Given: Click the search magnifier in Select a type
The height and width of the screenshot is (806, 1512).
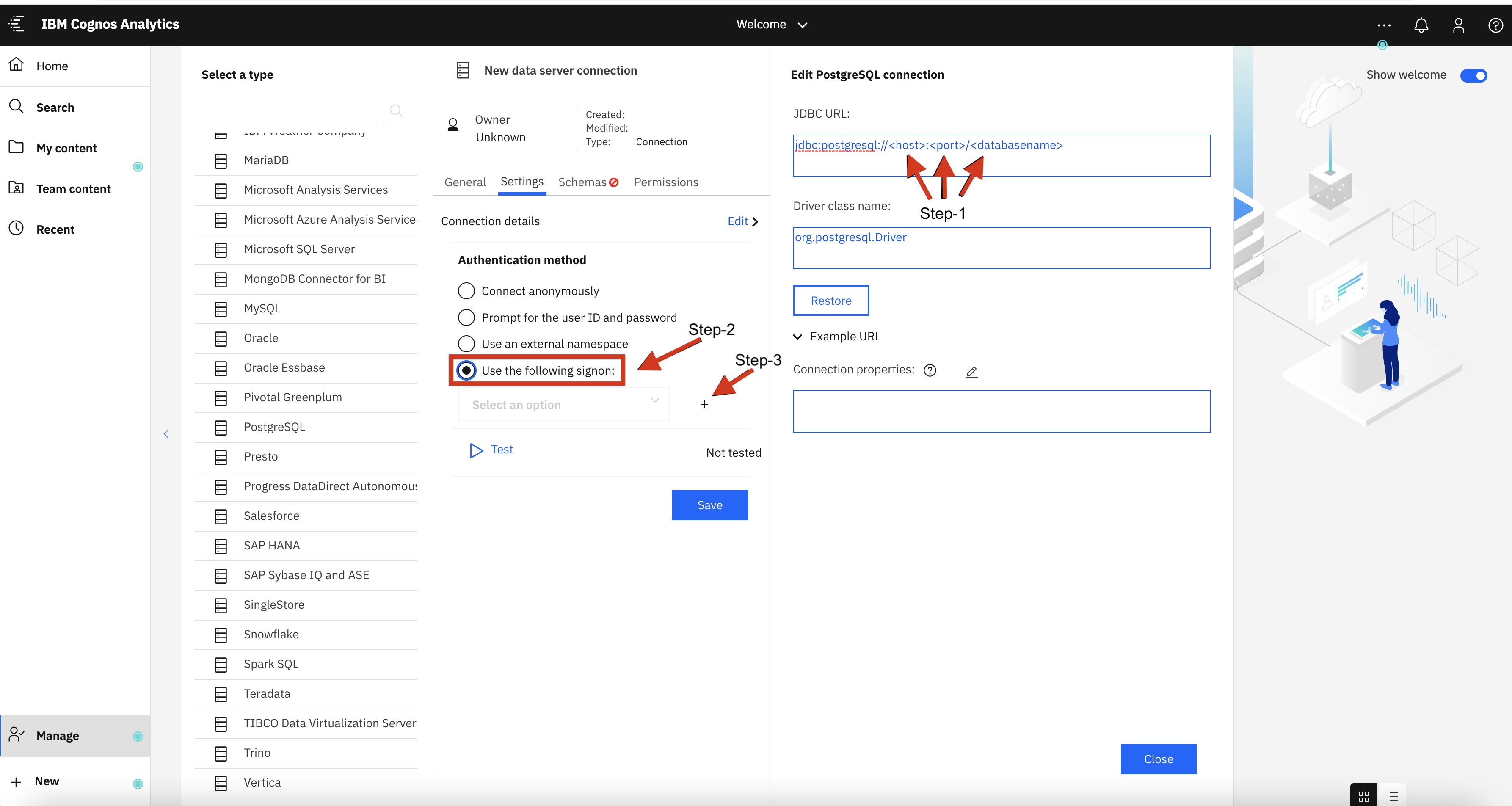Looking at the screenshot, I should [396, 110].
